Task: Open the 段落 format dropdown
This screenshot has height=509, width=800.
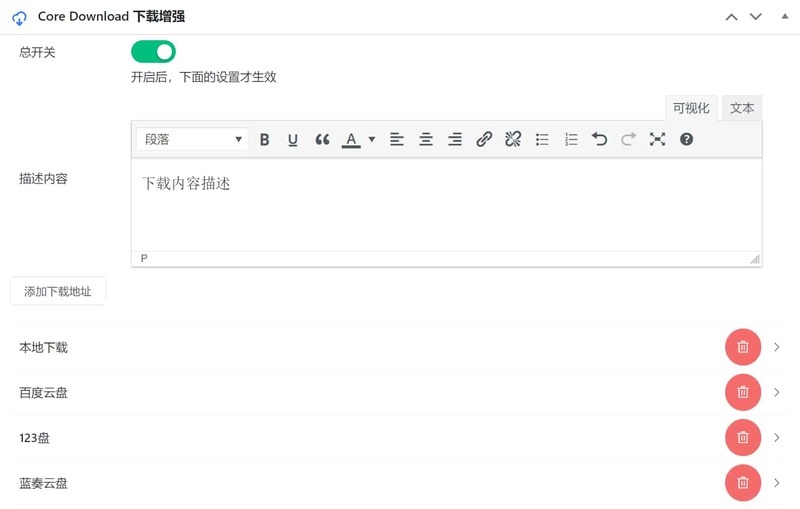Action: (x=192, y=139)
